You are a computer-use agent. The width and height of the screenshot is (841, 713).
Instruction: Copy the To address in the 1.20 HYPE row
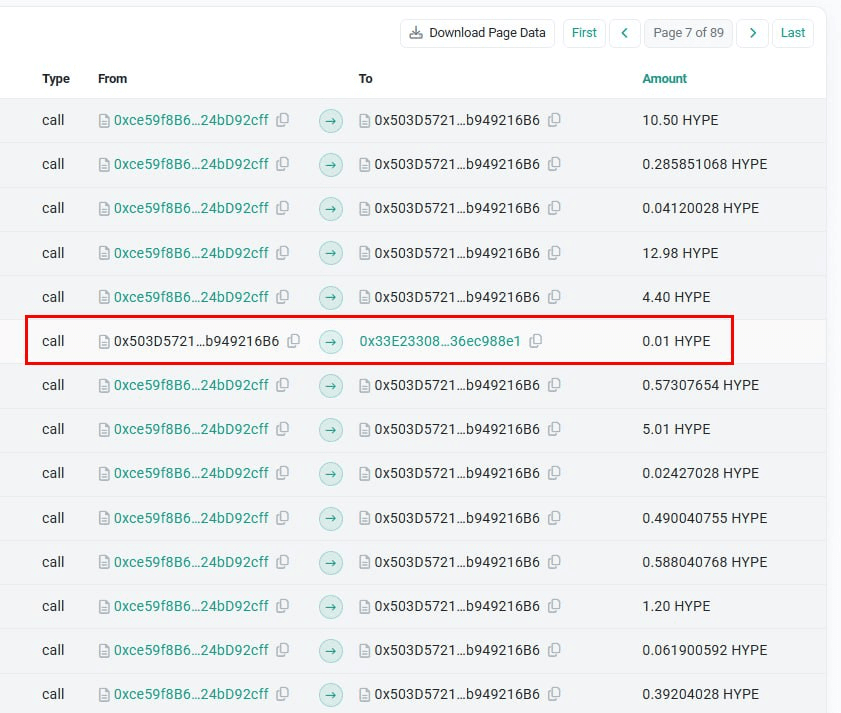pos(555,606)
